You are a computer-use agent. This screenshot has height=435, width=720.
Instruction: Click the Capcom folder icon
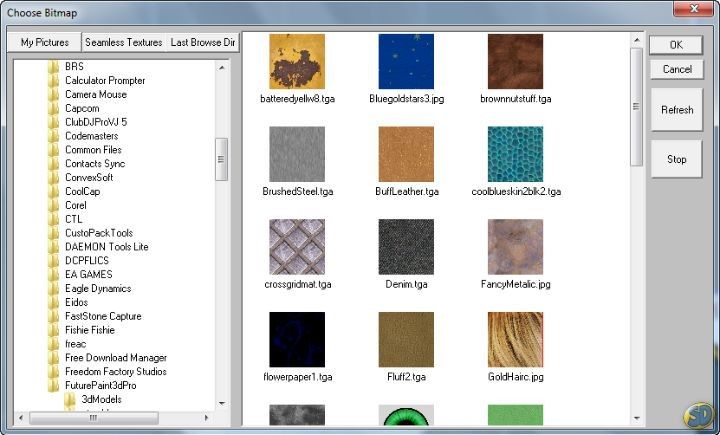[x=53, y=108]
